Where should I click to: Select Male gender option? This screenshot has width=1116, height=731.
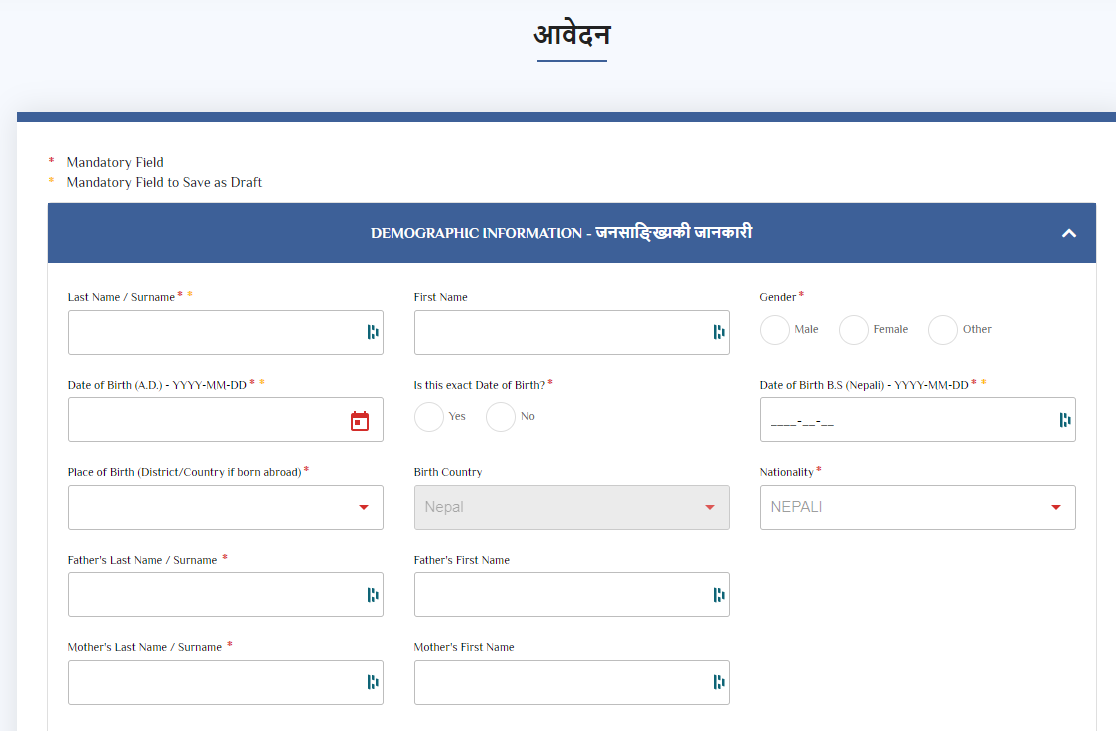coord(775,330)
